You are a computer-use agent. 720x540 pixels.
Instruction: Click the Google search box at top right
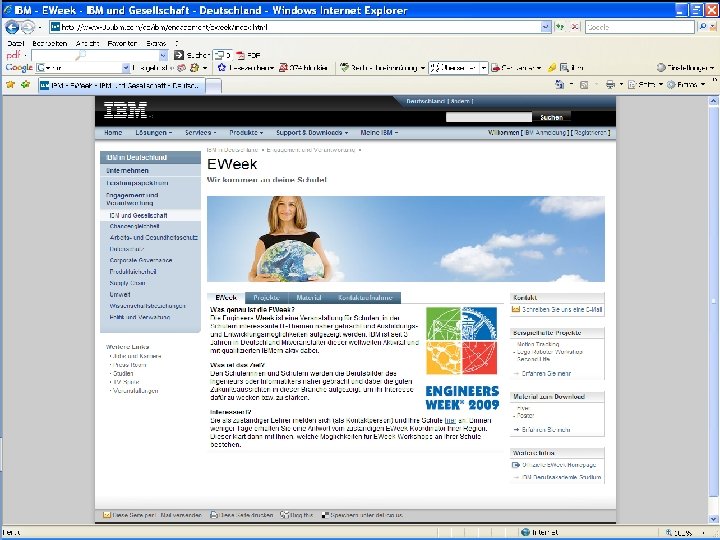coord(640,27)
